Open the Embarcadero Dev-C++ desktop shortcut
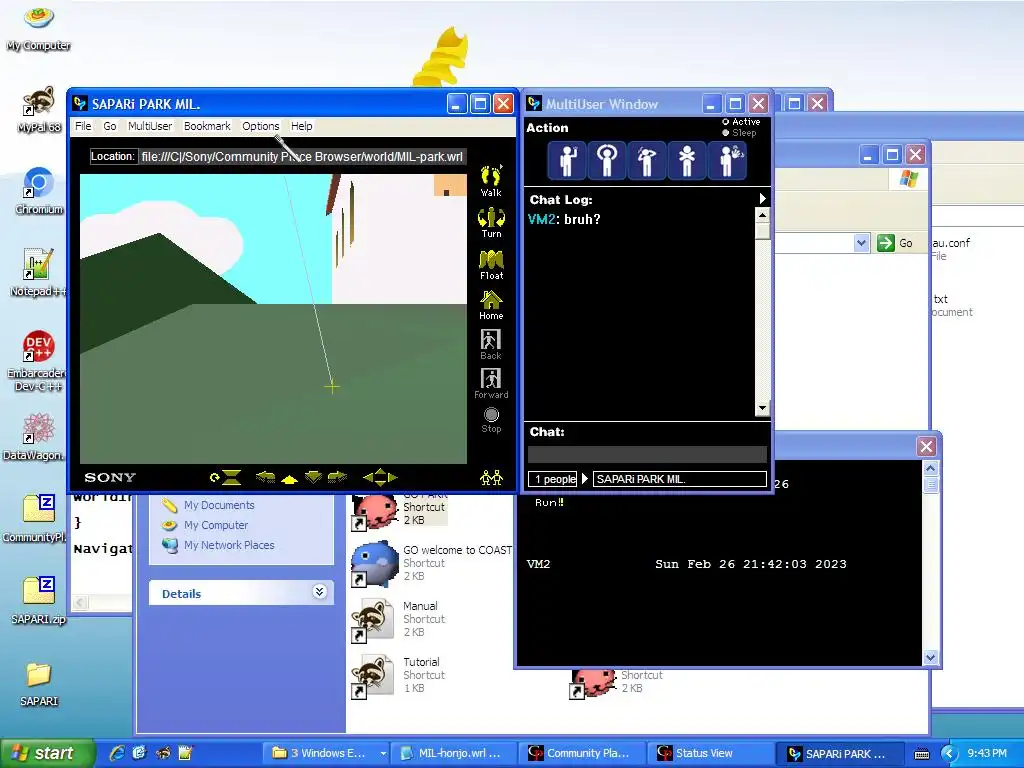The image size is (1024, 768). pos(39,360)
